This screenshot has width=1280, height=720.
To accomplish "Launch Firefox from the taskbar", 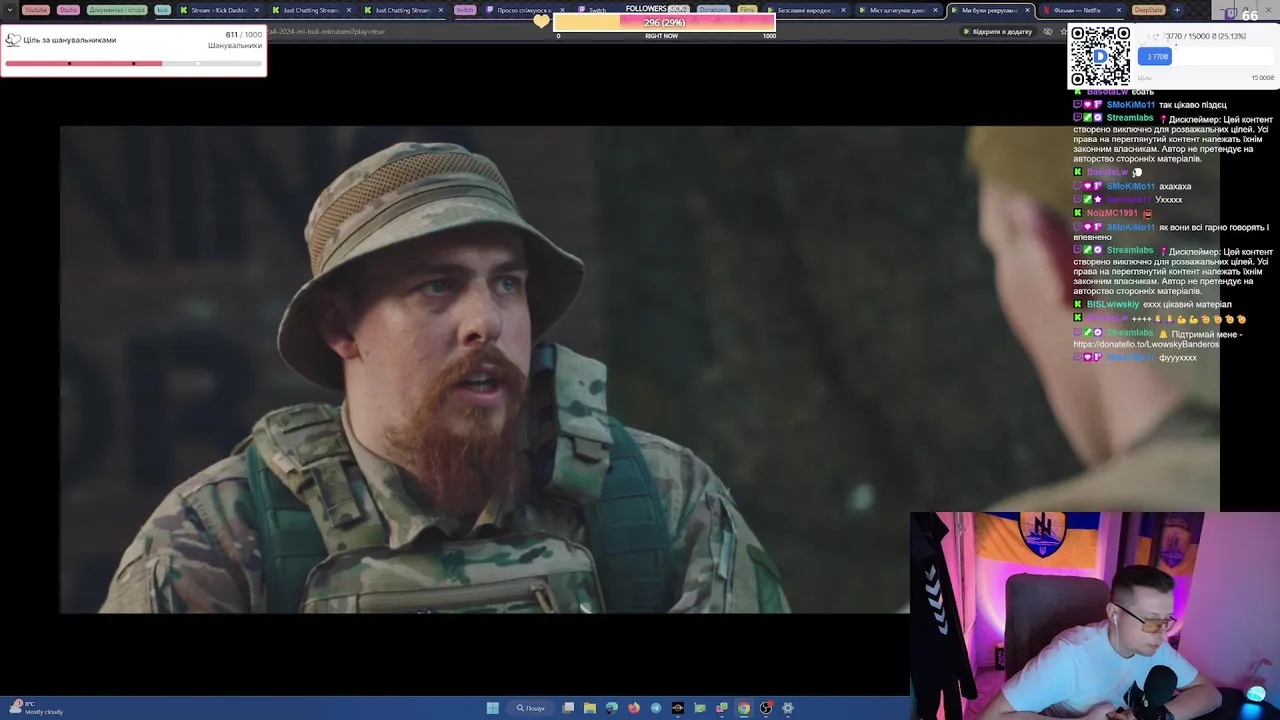I will 634,708.
